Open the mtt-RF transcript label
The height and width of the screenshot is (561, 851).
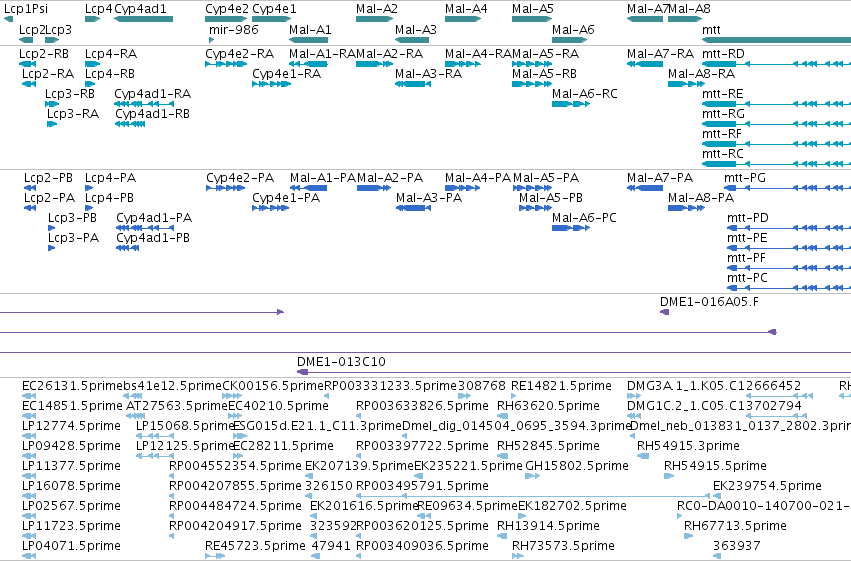tap(722, 134)
